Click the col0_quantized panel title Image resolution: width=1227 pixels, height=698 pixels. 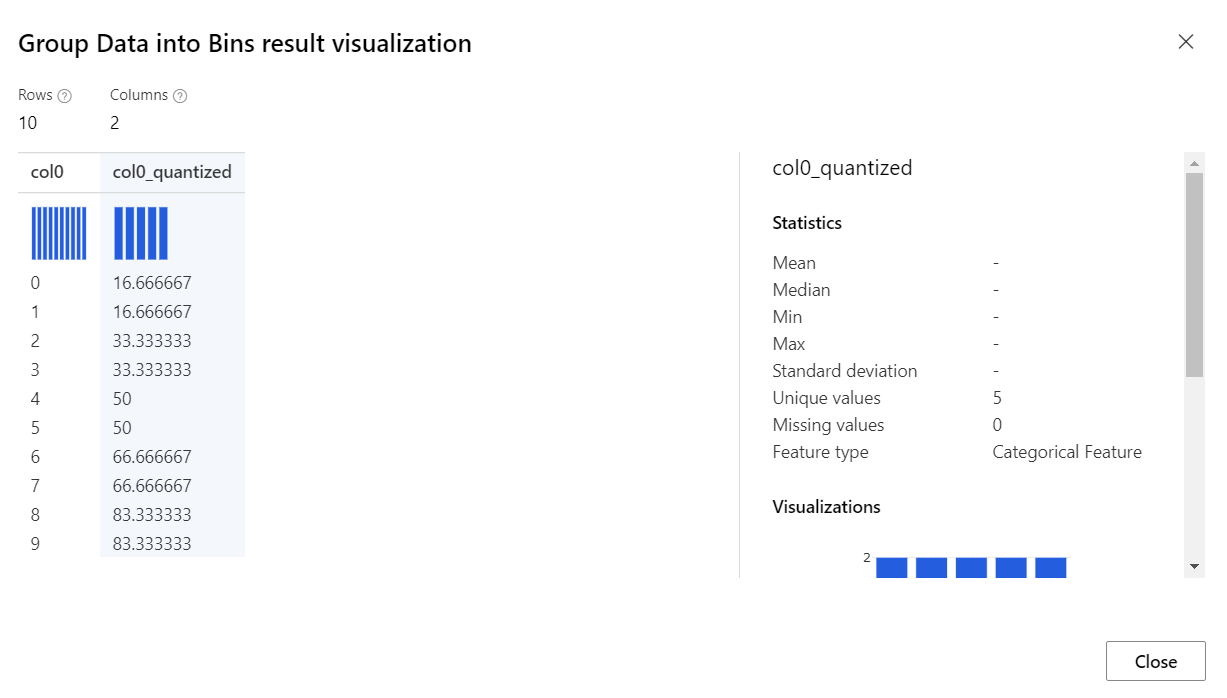tap(842, 168)
